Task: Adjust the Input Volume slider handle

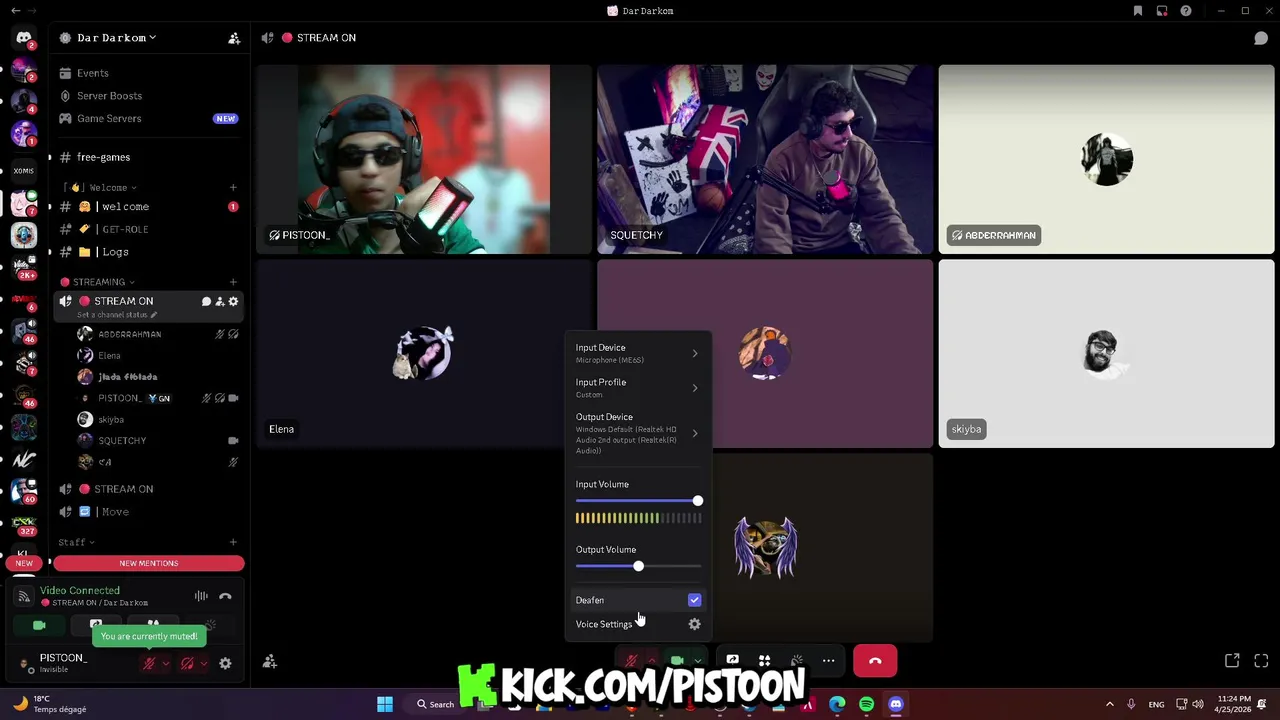Action: [x=697, y=500]
